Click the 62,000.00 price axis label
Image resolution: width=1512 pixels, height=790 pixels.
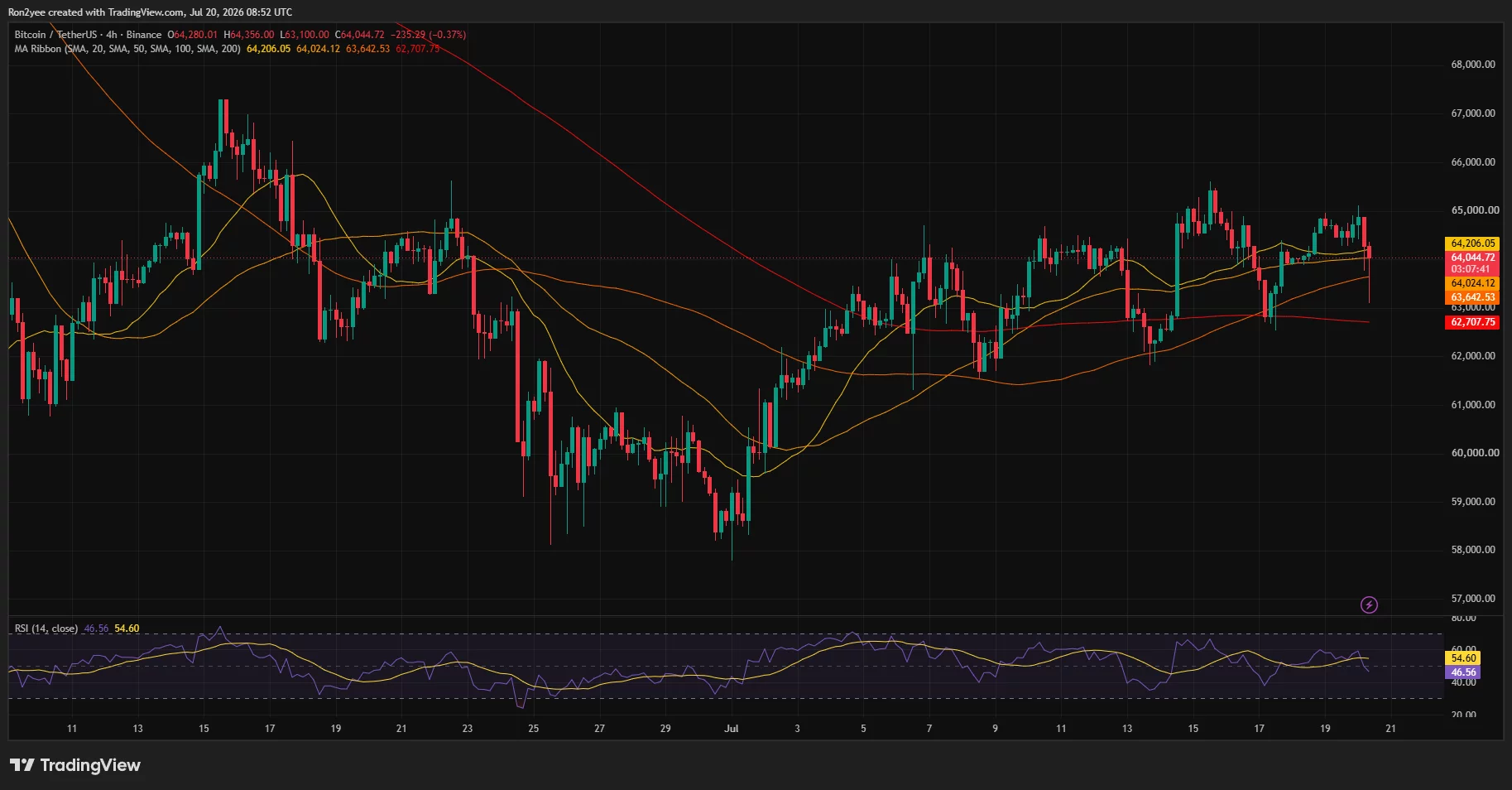pyautogui.click(x=1473, y=356)
